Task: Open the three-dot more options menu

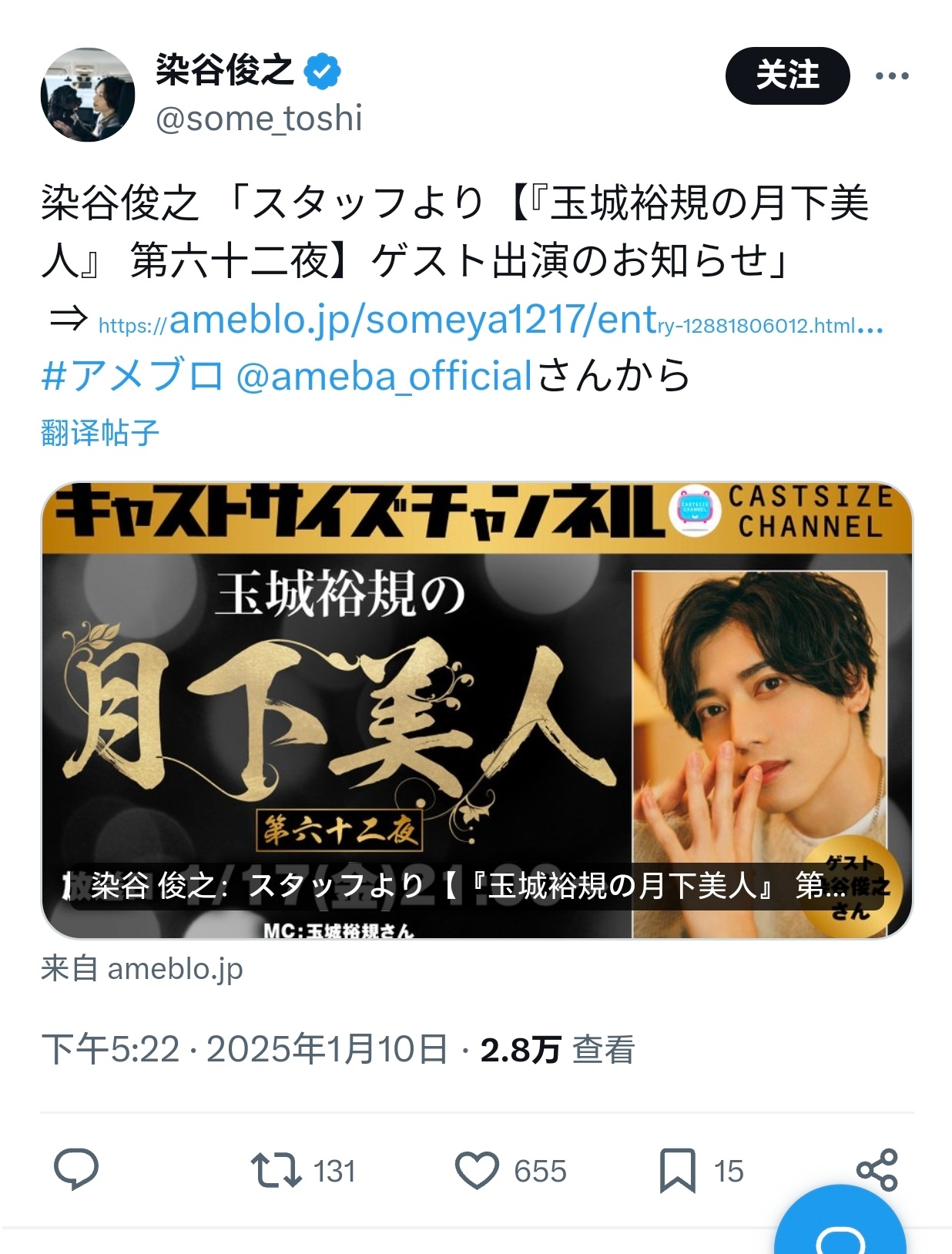Action: click(892, 75)
